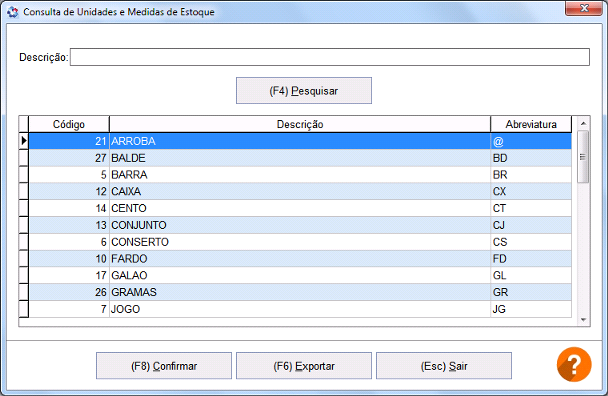Close the Consulta de Unidades window
The height and width of the screenshot is (396, 608).
[x=584, y=8]
